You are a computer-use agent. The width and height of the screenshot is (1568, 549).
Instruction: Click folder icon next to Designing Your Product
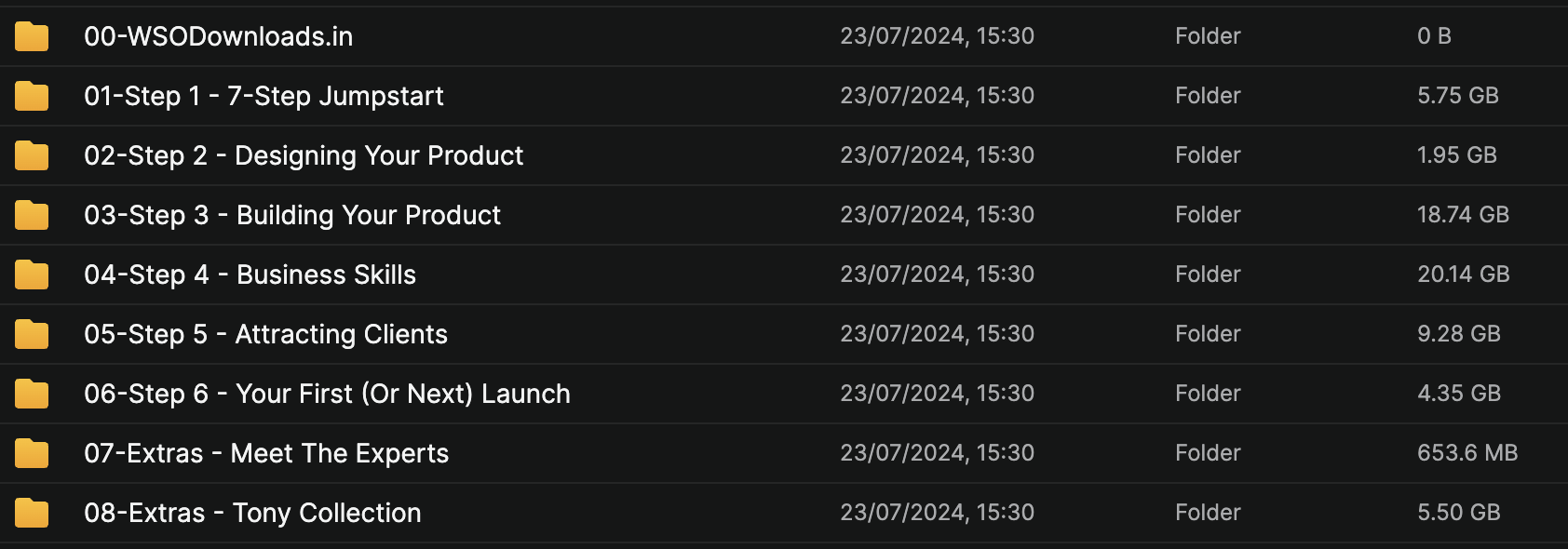point(32,155)
